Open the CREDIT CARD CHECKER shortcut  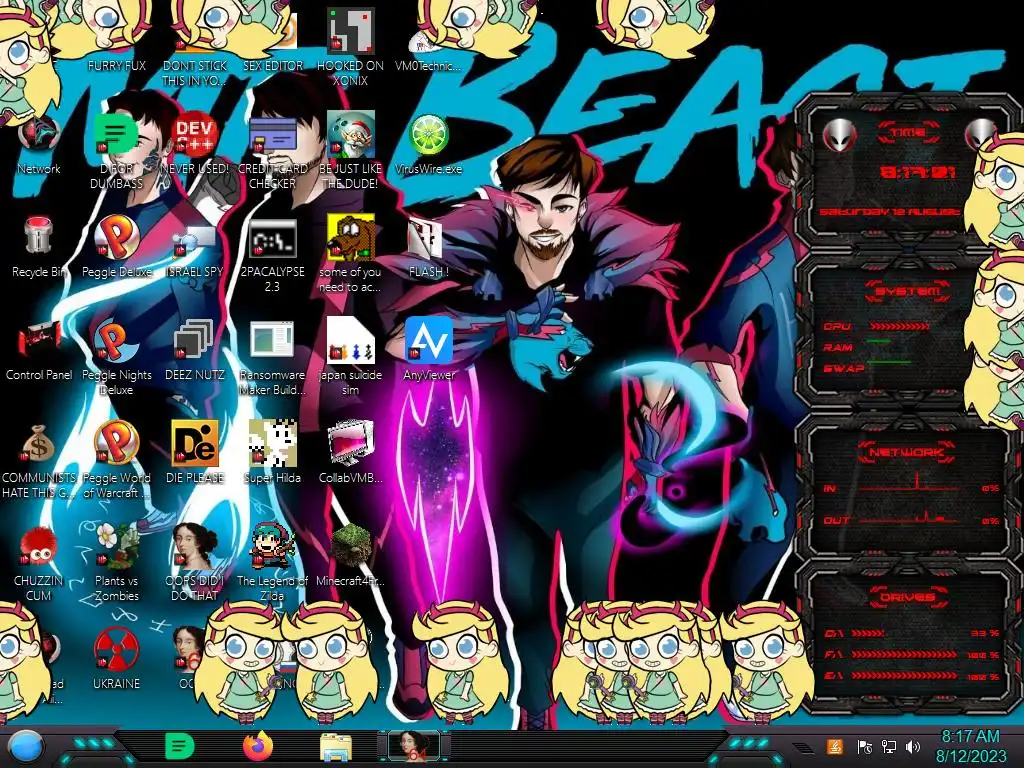pos(272,152)
